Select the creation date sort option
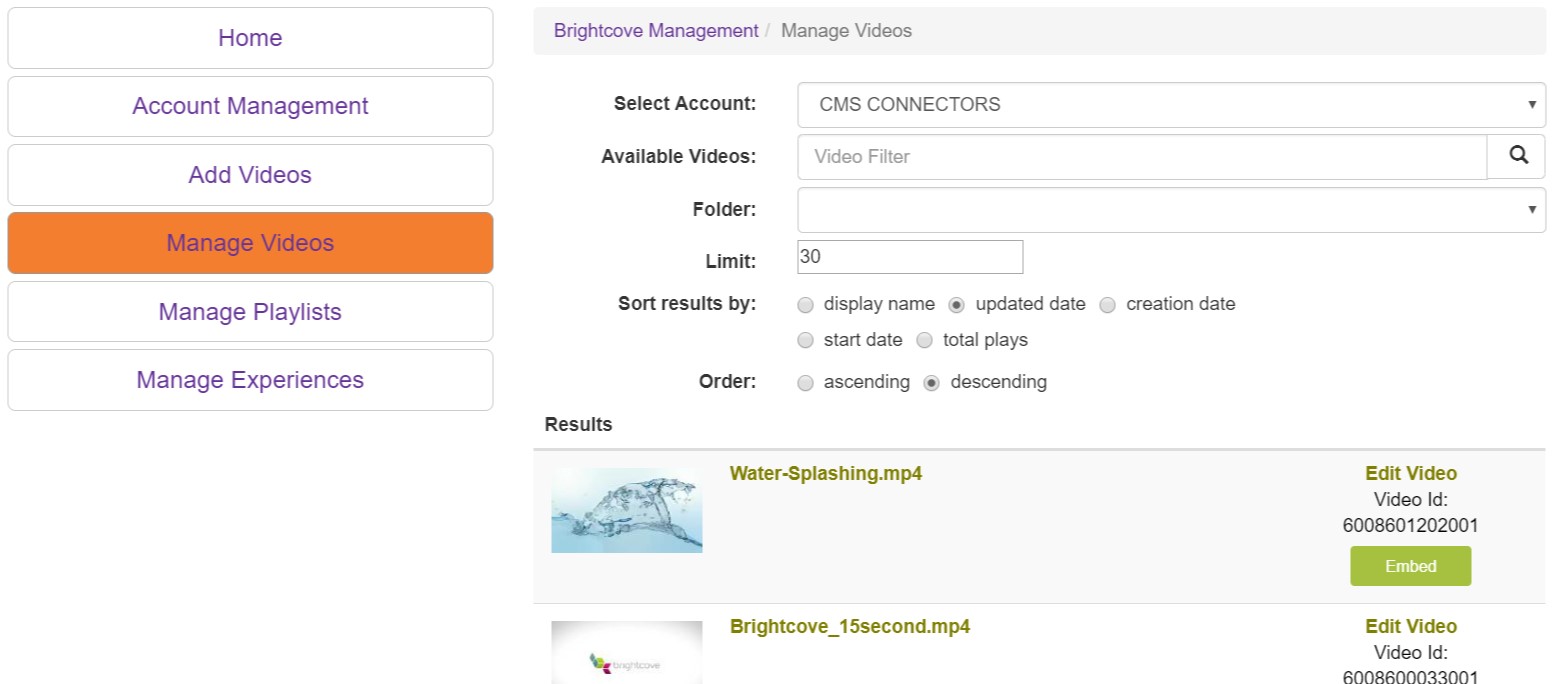Screen dimensions: 1557x684 coord(1108,305)
